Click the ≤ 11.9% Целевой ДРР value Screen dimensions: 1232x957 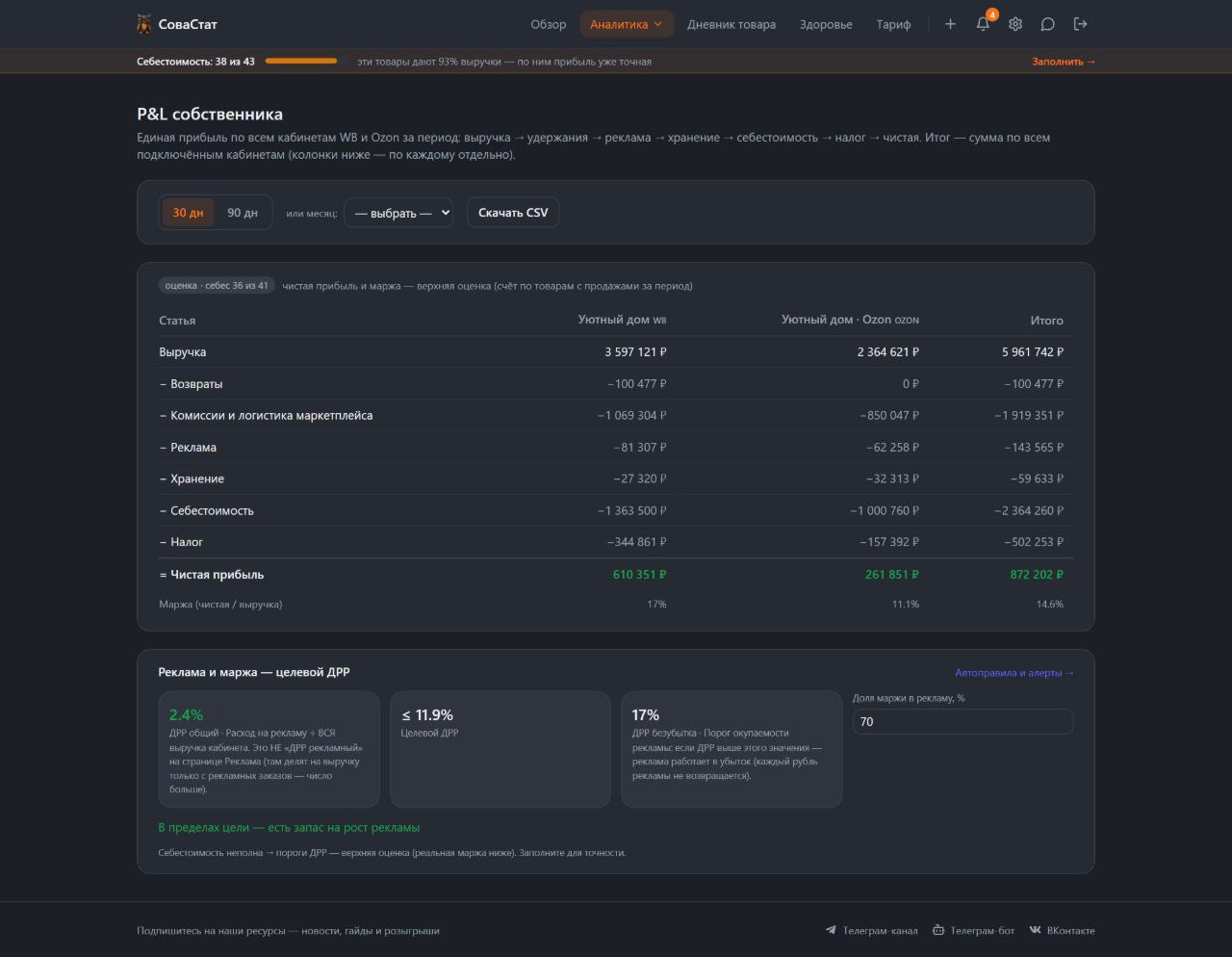(427, 715)
